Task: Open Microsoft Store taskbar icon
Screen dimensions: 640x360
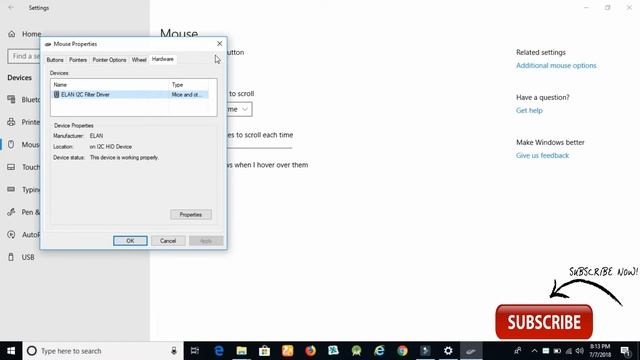Action: pyautogui.click(x=264, y=351)
